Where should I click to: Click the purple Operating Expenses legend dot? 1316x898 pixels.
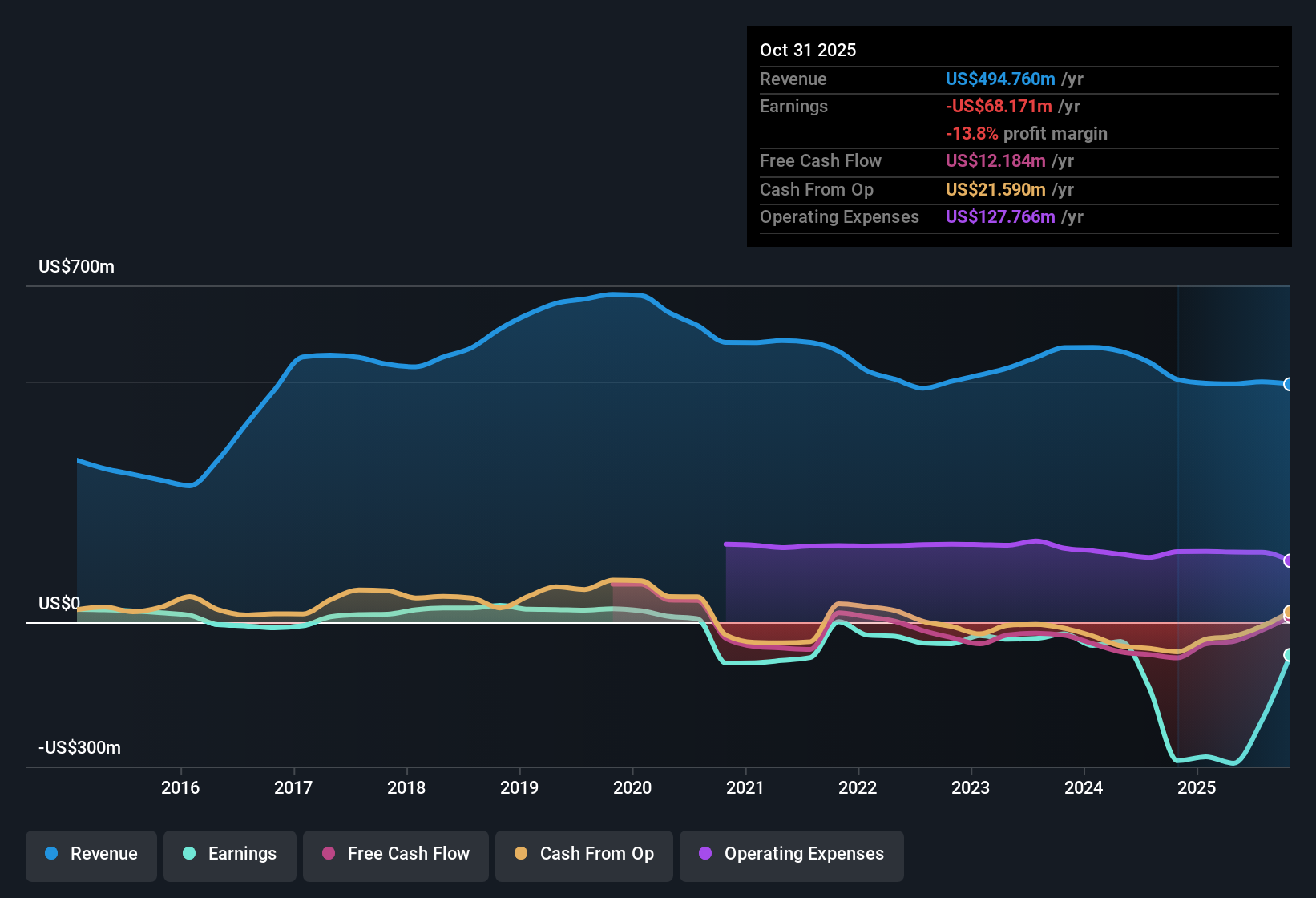point(704,854)
